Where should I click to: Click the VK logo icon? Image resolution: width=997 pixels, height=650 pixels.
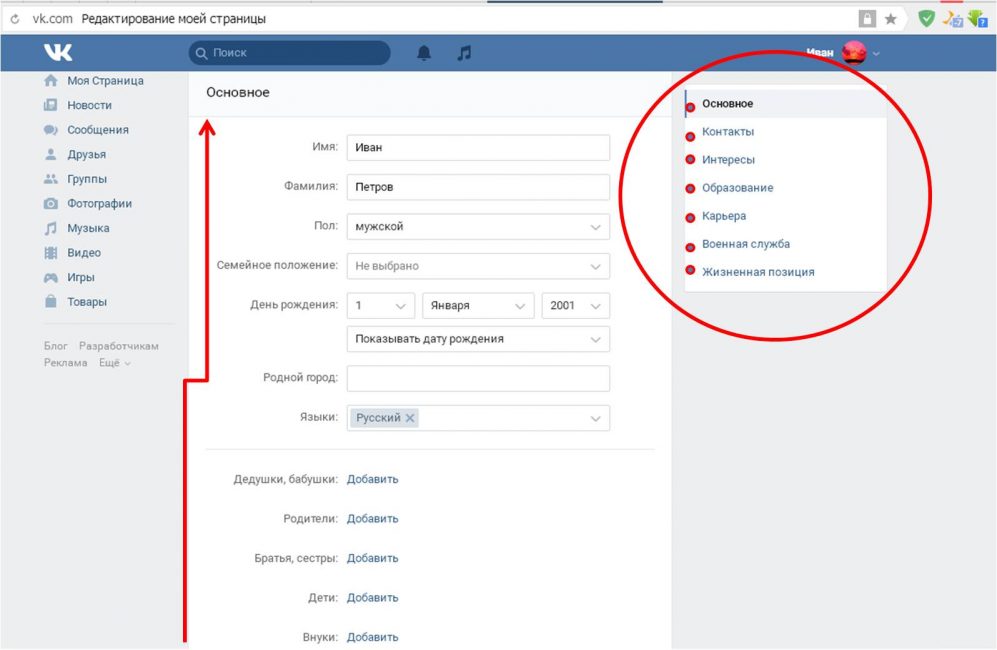coord(58,53)
